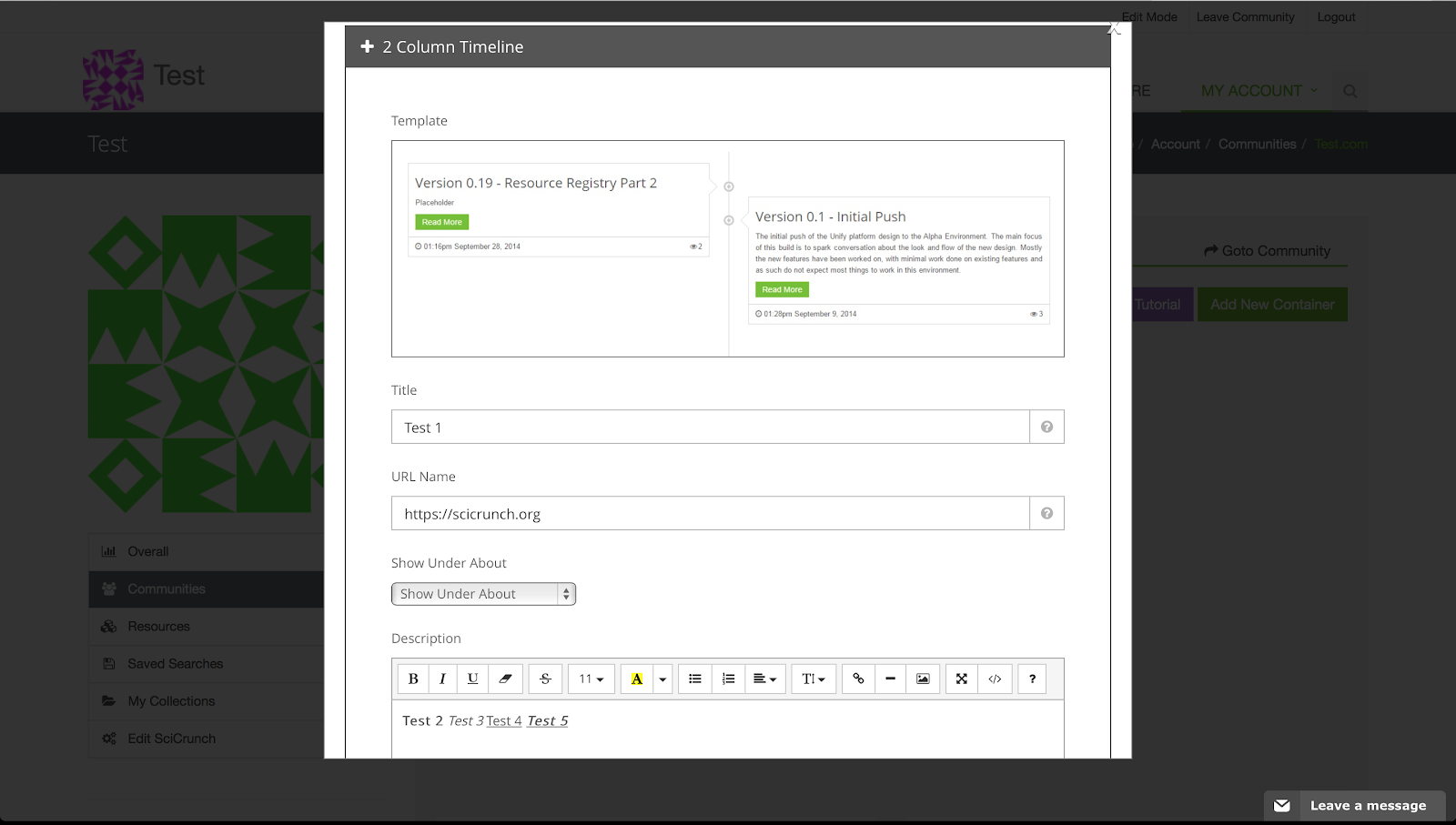Click the Test community logo
Screen dimensions: 1456x825
coord(113,79)
